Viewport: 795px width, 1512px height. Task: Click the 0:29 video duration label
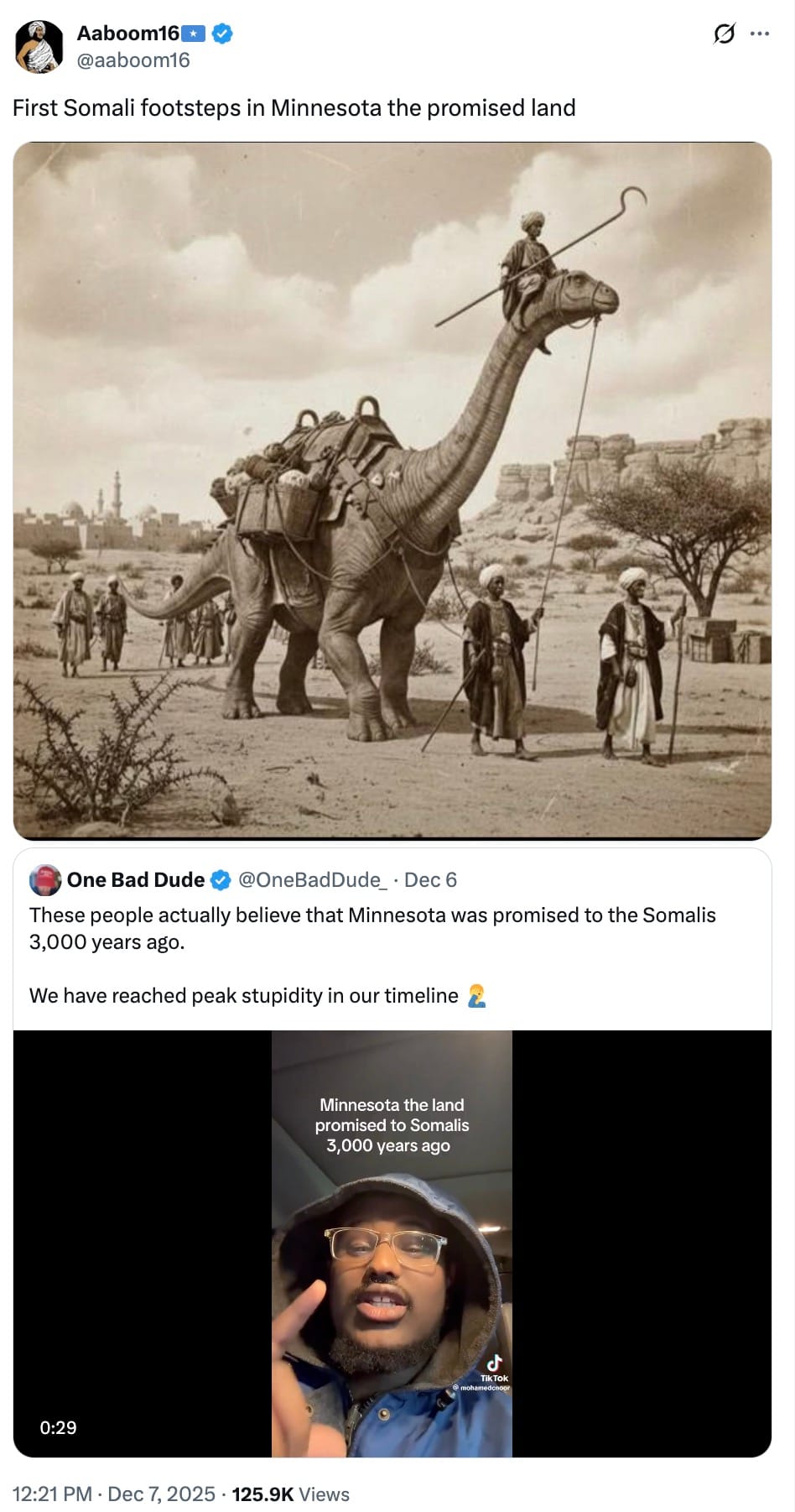[58, 1427]
